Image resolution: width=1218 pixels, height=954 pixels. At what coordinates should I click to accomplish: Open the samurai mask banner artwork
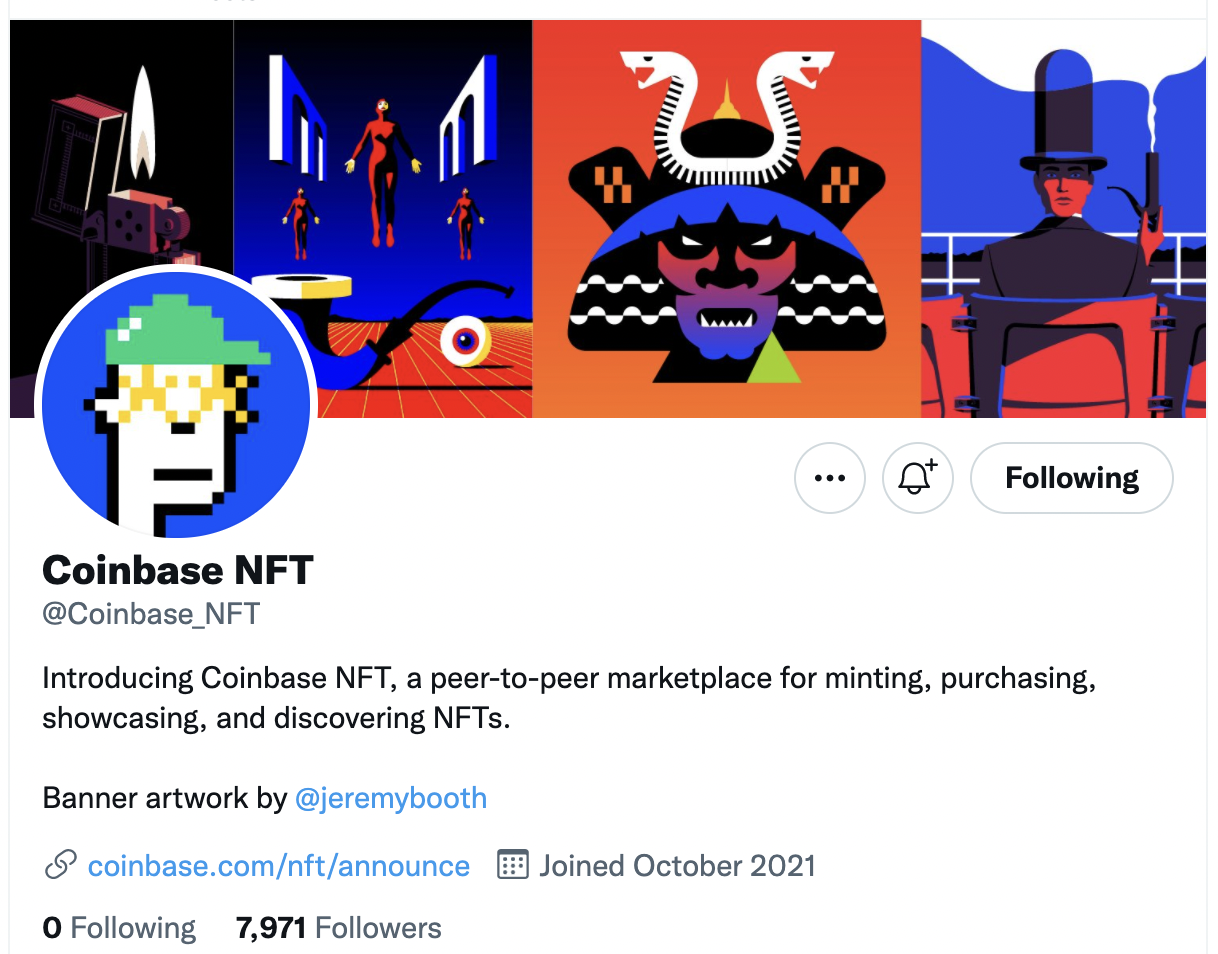726,218
